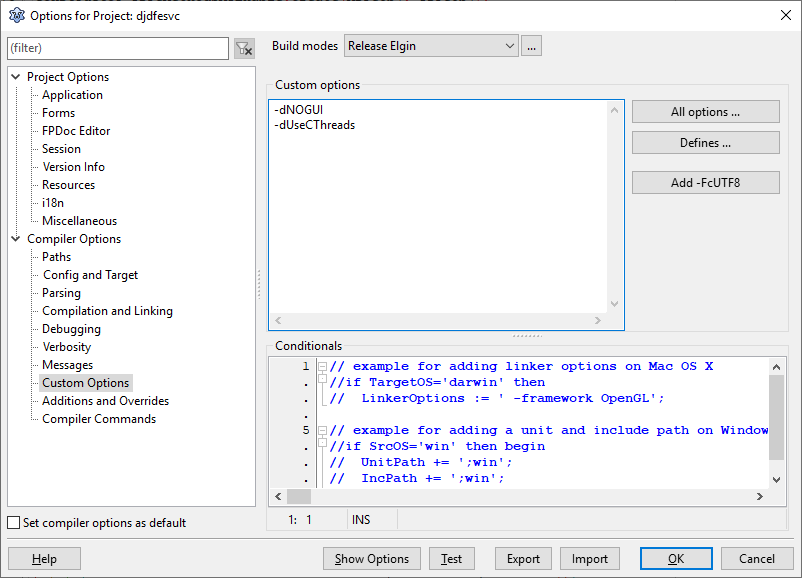Select Verbosity tree item
This screenshot has width=802, height=578.
coord(66,347)
